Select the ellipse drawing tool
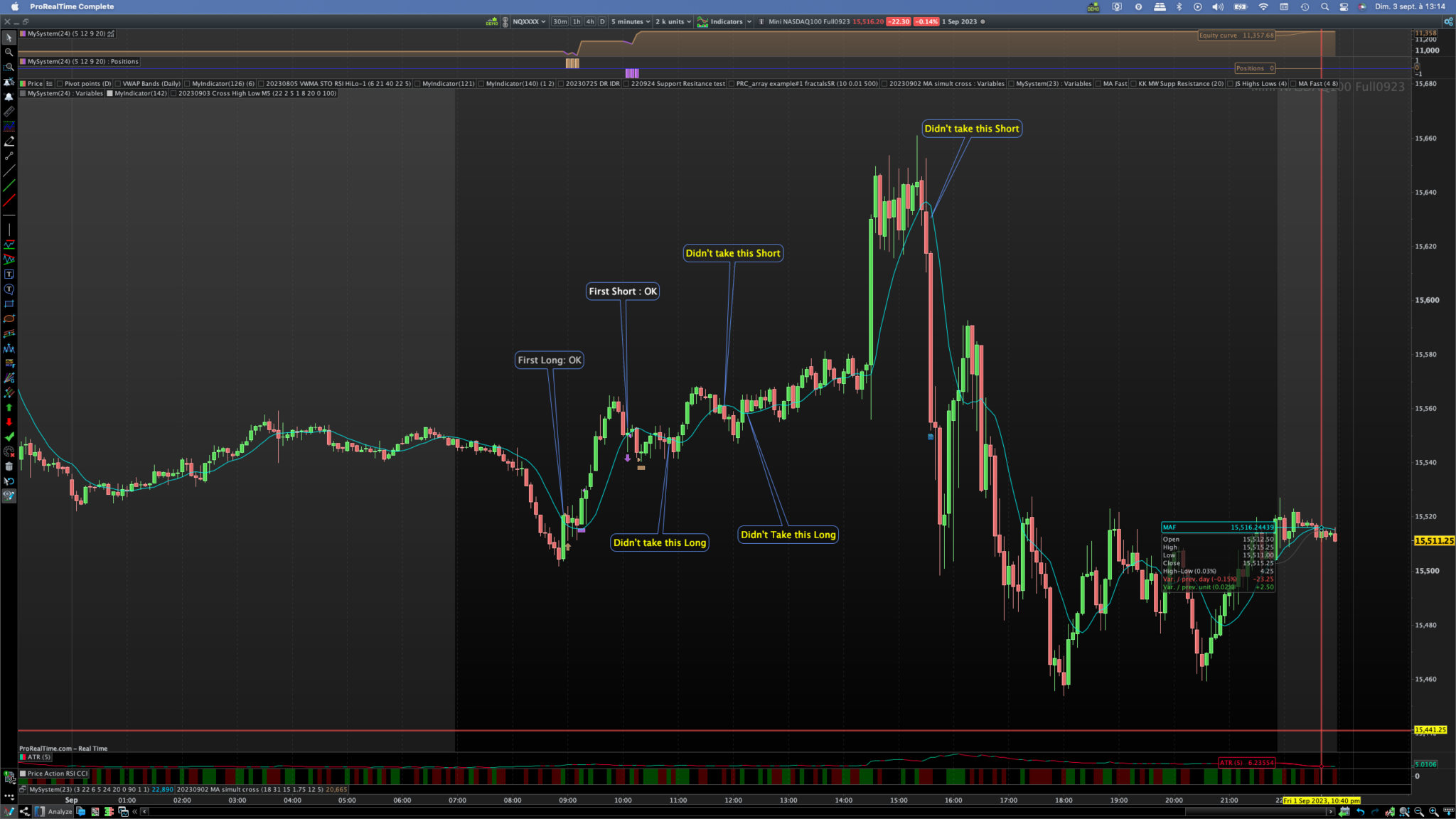The height and width of the screenshot is (819, 1456). 9,319
